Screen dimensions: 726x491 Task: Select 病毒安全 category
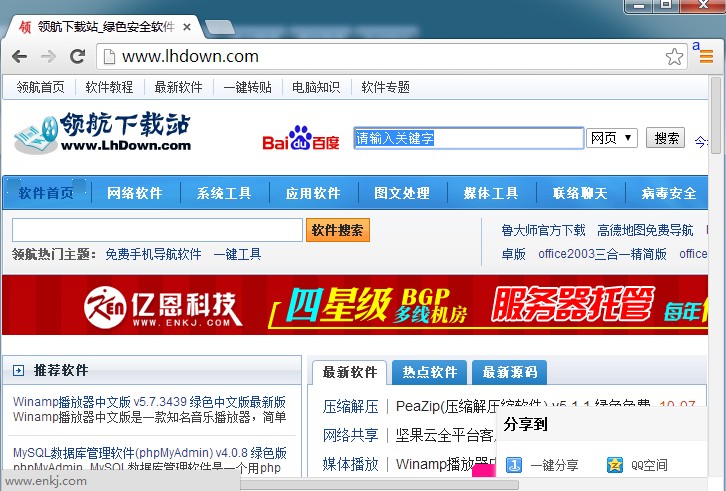point(669,193)
